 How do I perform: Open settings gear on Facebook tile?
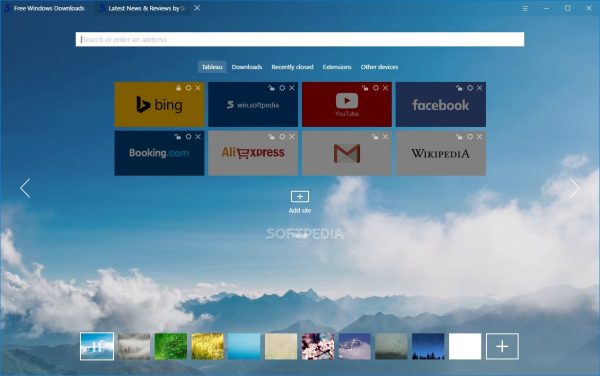[470, 88]
